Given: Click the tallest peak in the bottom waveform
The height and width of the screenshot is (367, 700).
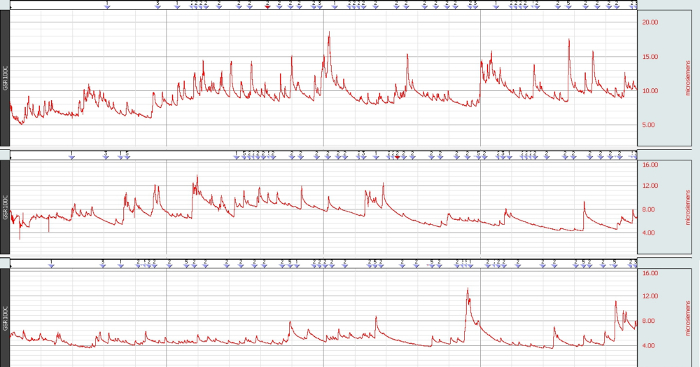Looking at the screenshot, I should pyautogui.click(x=467, y=289).
